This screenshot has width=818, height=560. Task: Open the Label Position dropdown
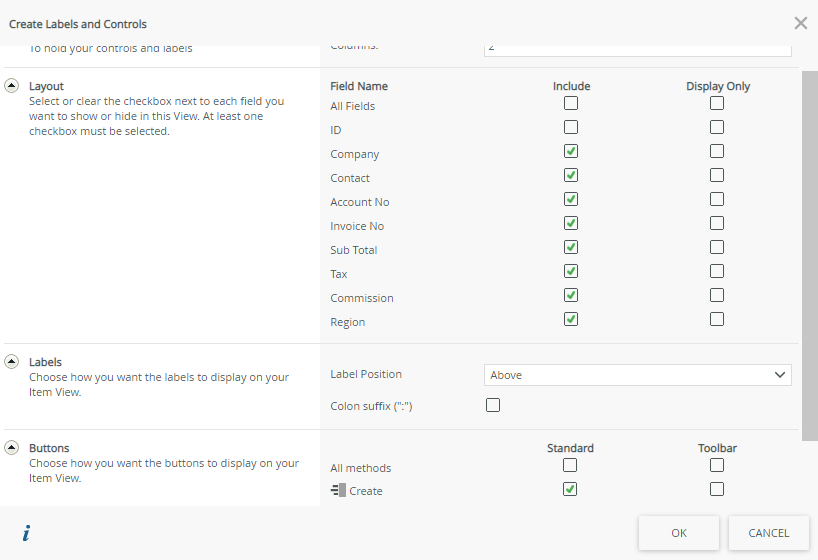[x=638, y=375]
